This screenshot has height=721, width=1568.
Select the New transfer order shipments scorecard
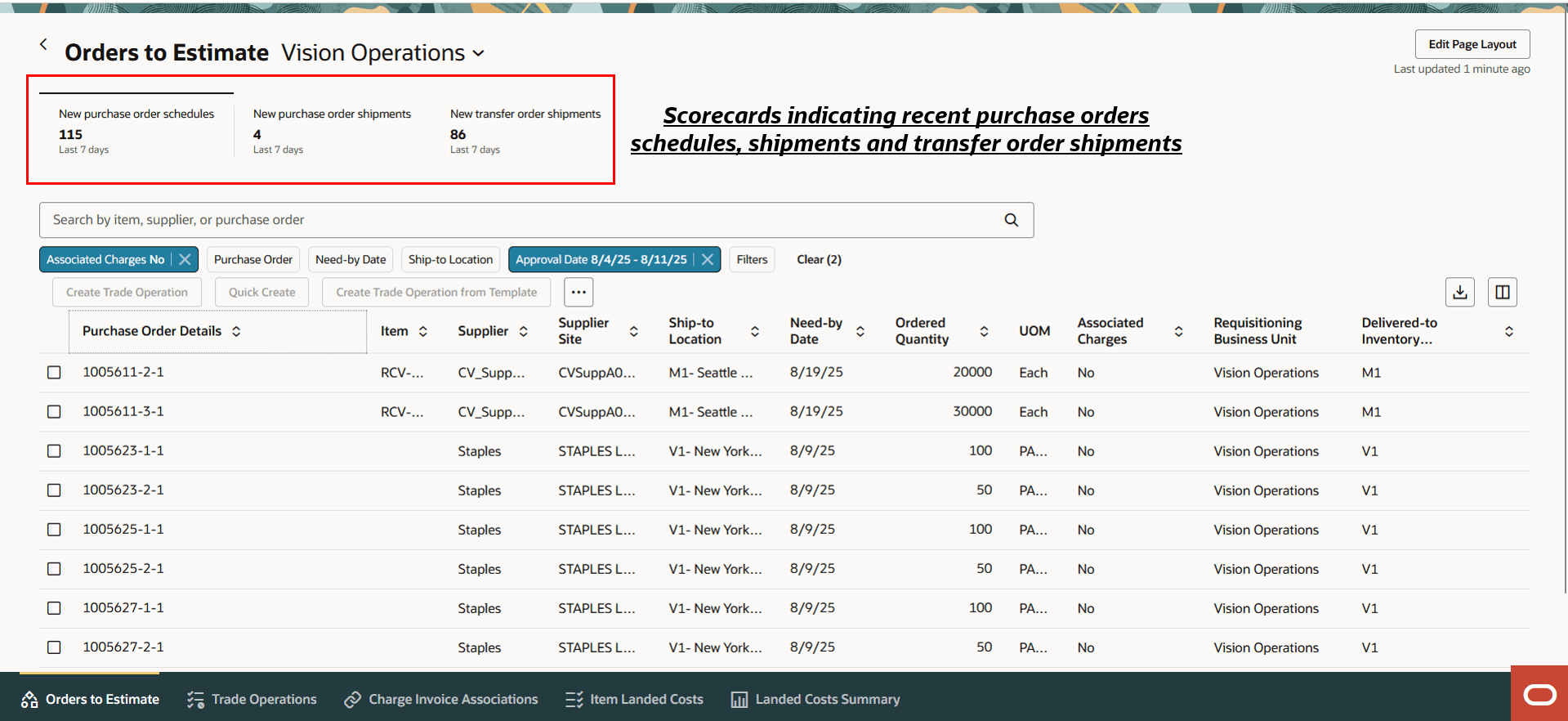click(525, 131)
